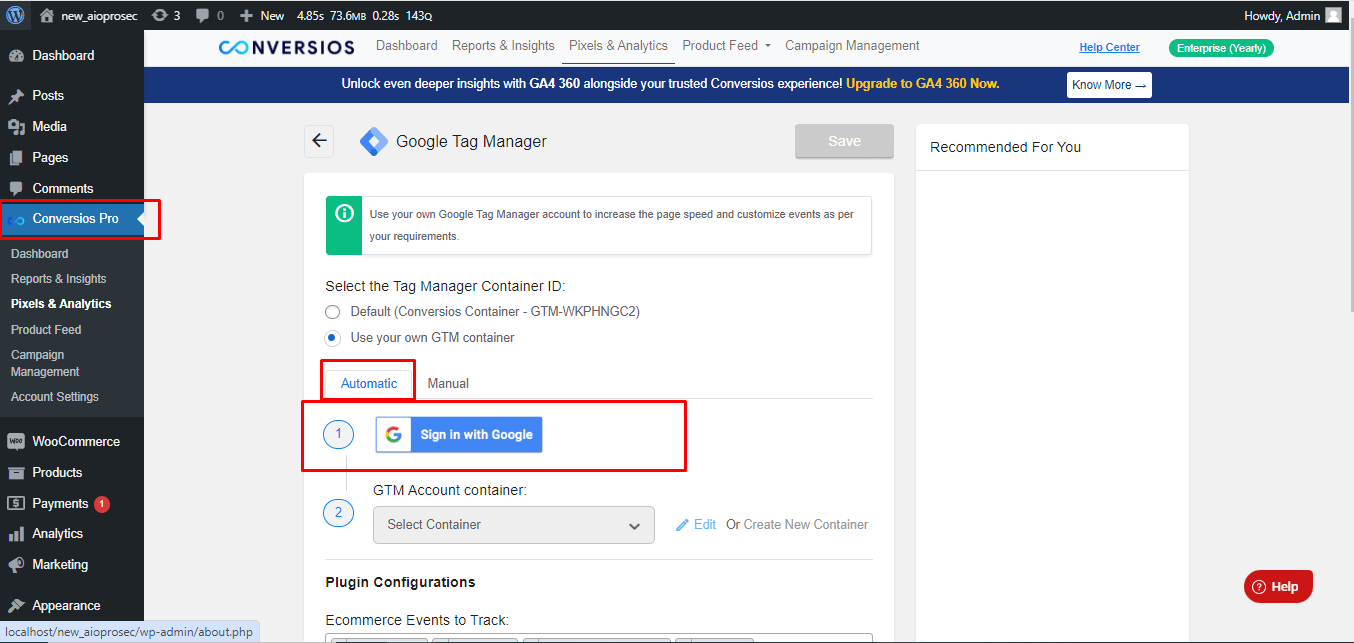Click Upgrade to GA4 360 Now link
The height and width of the screenshot is (643, 1354).
point(923,84)
